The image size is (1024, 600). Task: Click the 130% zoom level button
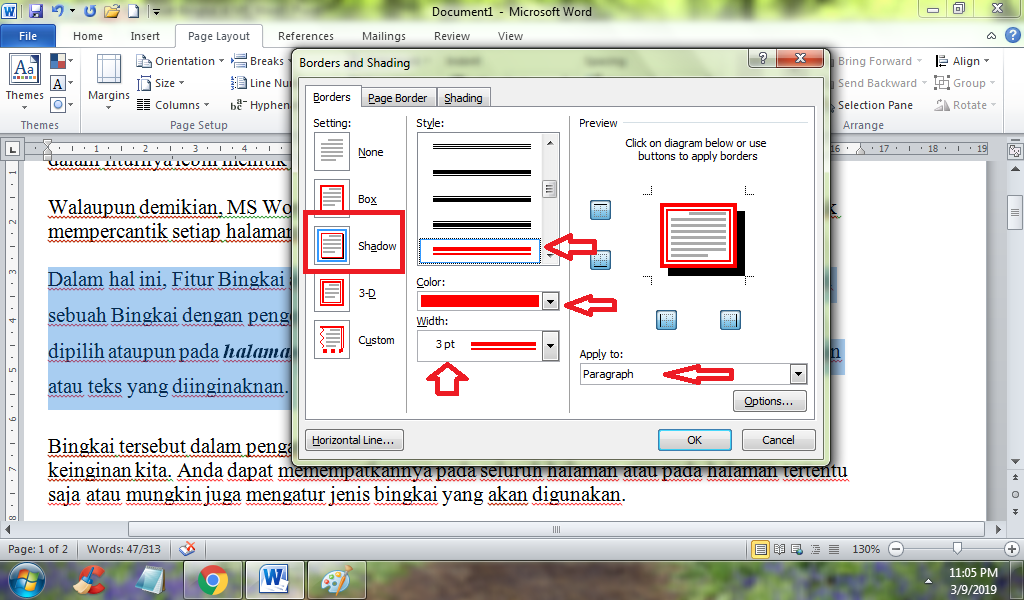pyautogui.click(x=865, y=549)
